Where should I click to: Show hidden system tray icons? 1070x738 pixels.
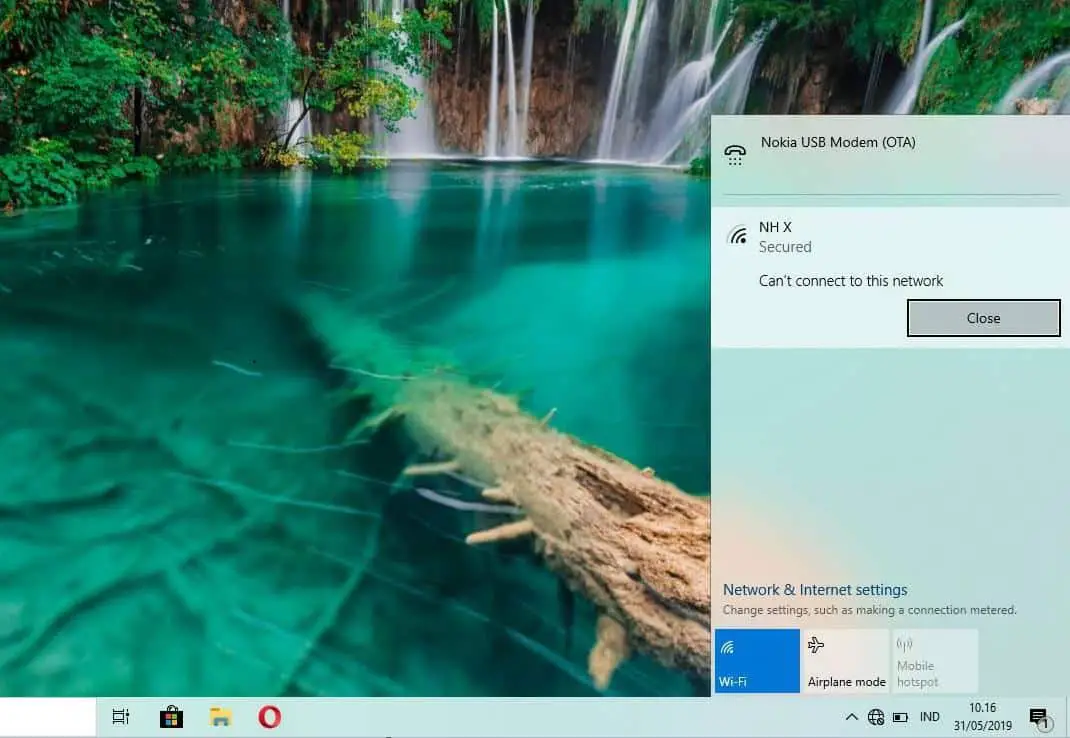(852, 717)
